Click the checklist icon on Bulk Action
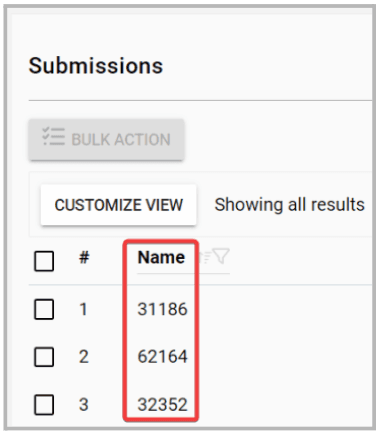The width and height of the screenshot is (379, 435). pyautogui.click(x=53, y=136)
